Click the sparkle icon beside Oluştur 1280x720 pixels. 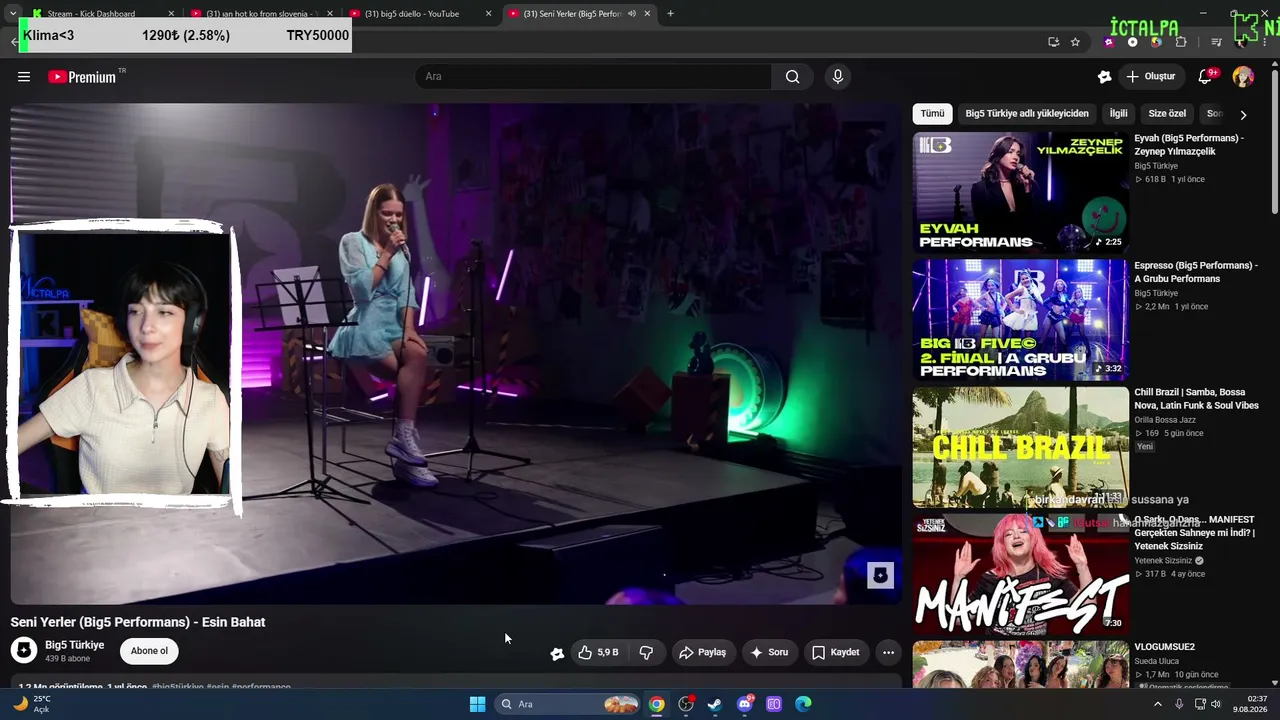tap(1104, 77)
